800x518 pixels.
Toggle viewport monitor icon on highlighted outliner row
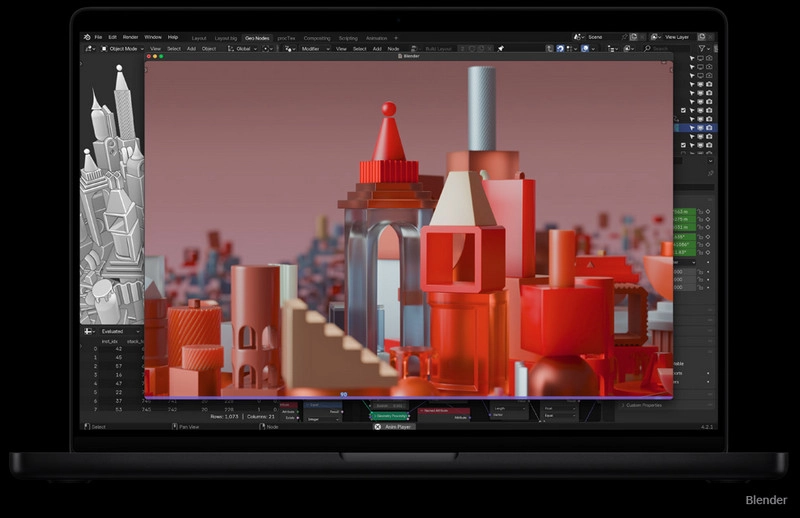pos(699,128)
